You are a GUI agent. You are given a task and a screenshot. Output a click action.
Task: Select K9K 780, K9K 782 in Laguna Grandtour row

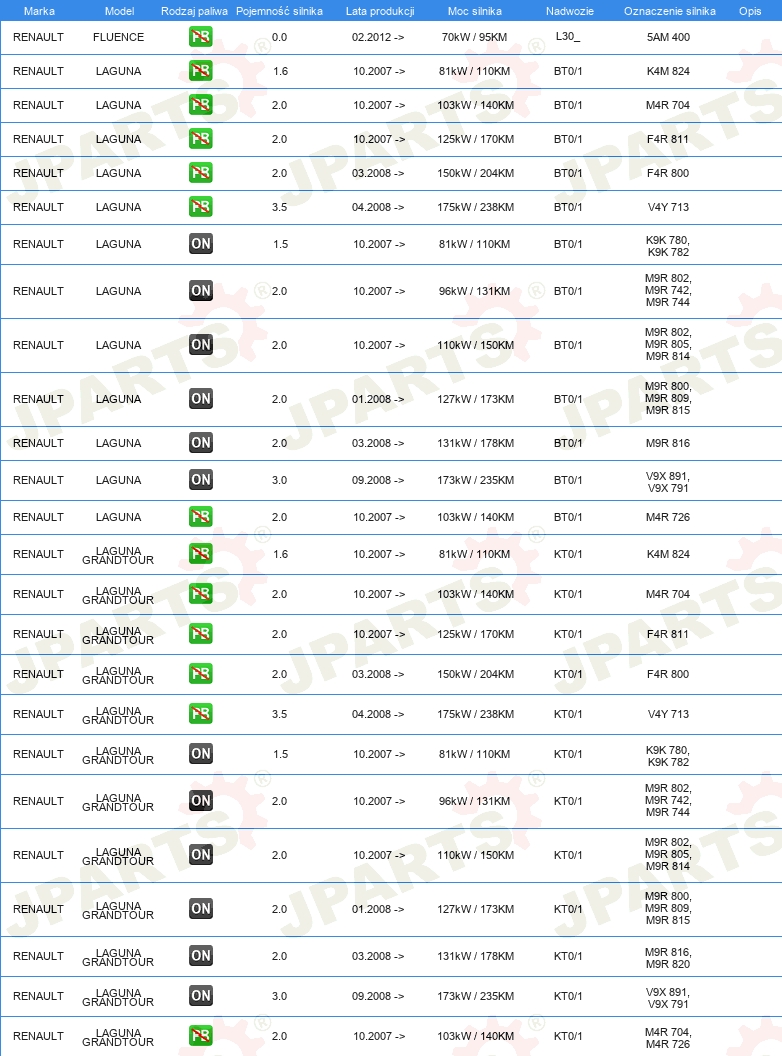point(668,756)
